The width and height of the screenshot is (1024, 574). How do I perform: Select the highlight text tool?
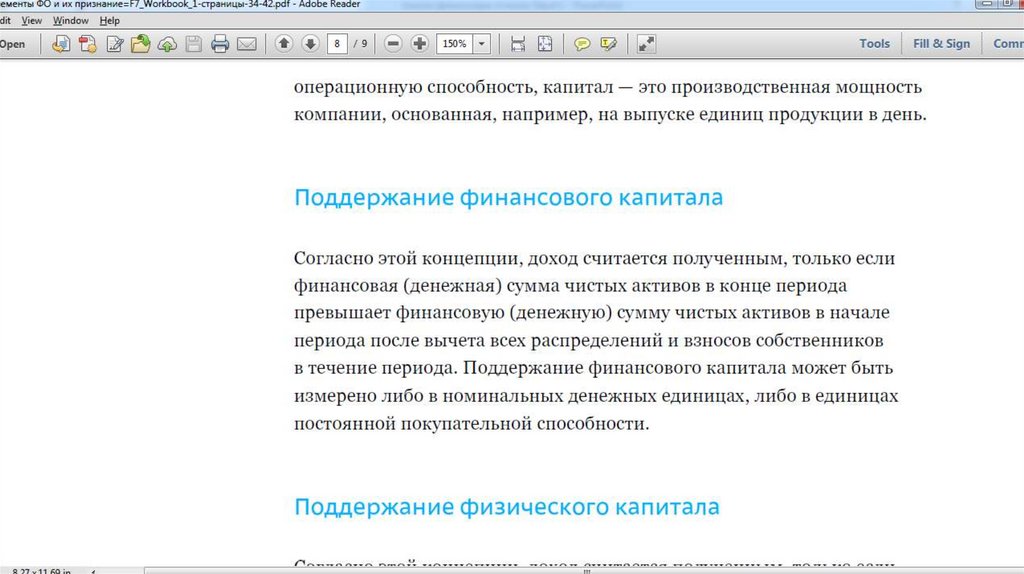click(609, 44)
